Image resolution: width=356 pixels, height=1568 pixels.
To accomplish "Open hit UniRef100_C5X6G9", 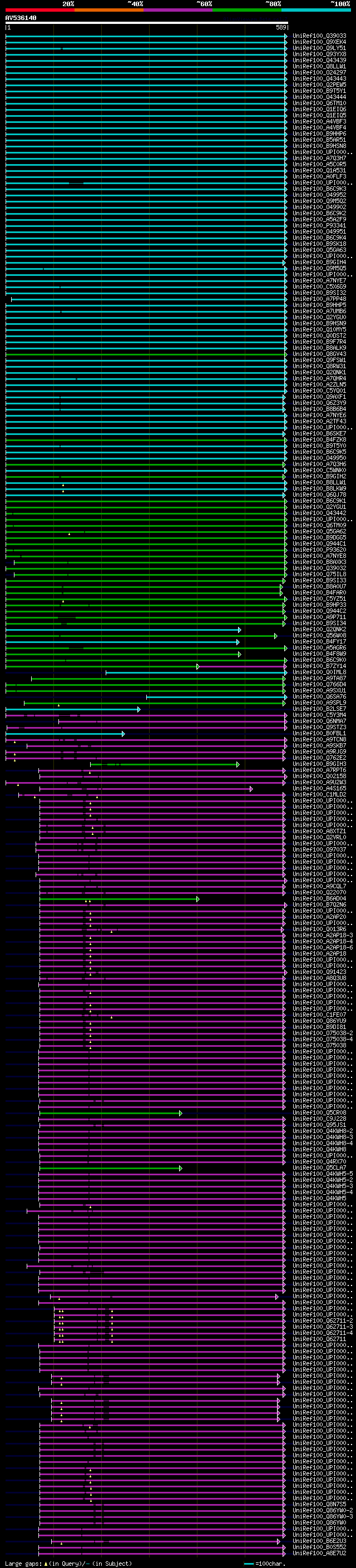I will [x=319, y=286].
